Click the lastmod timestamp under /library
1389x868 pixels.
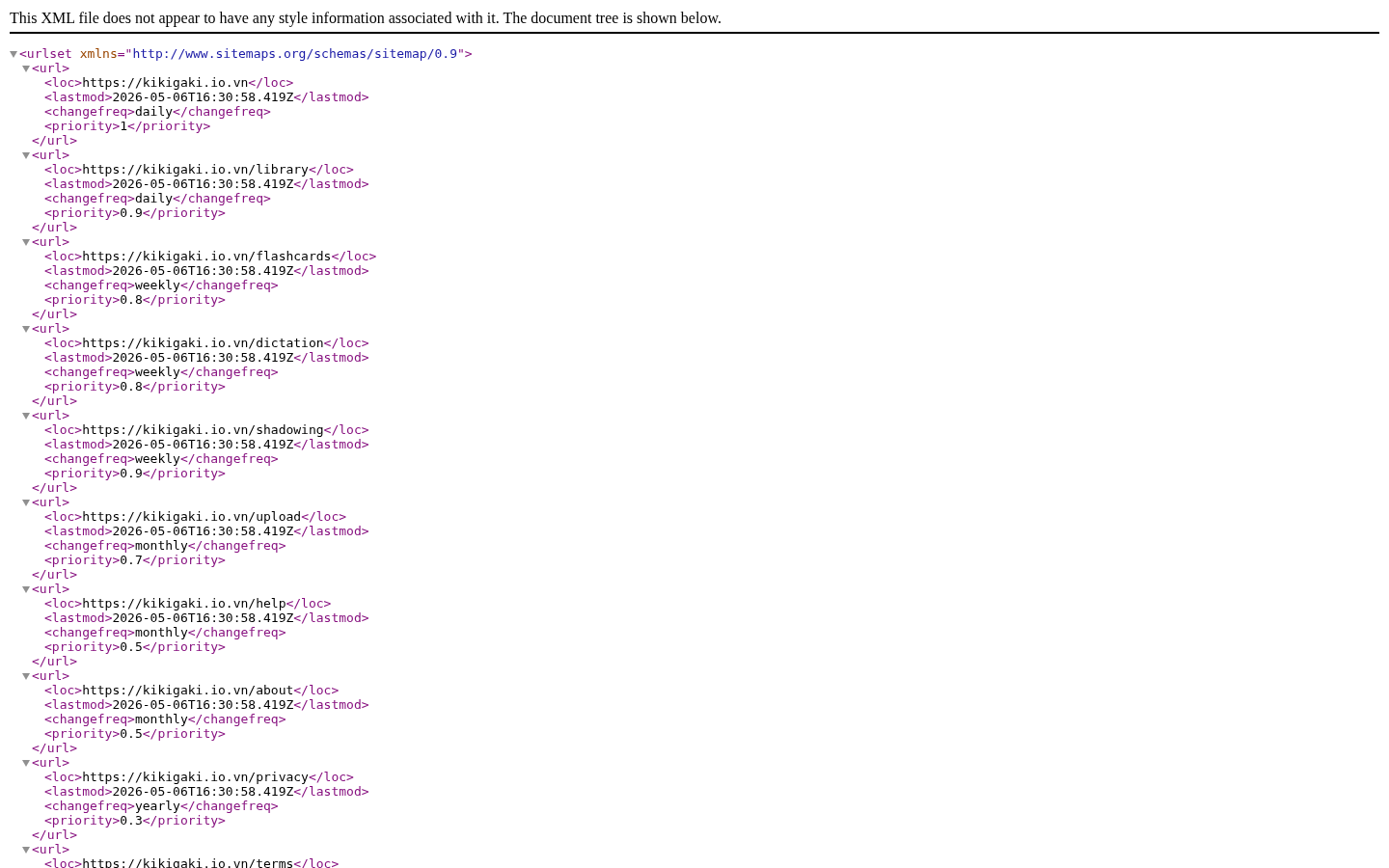203,184
